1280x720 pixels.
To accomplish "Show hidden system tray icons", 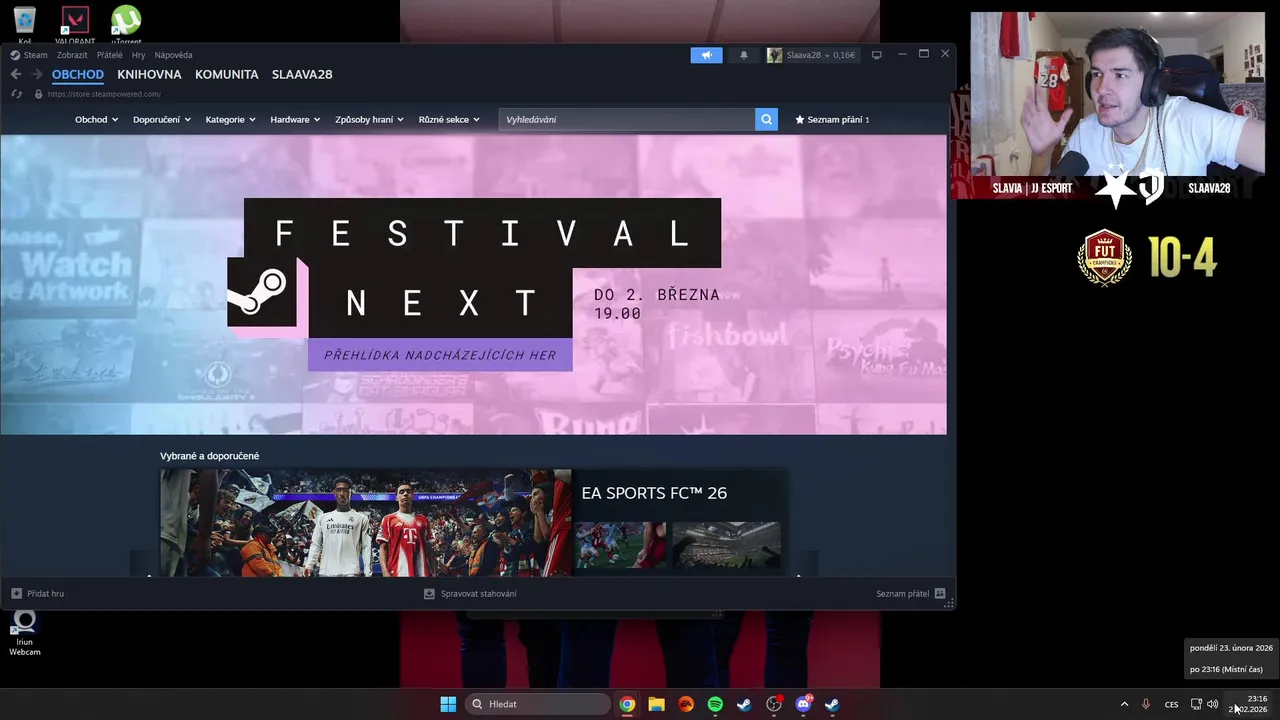I will pyautogui.click(x=1124, y=704).
